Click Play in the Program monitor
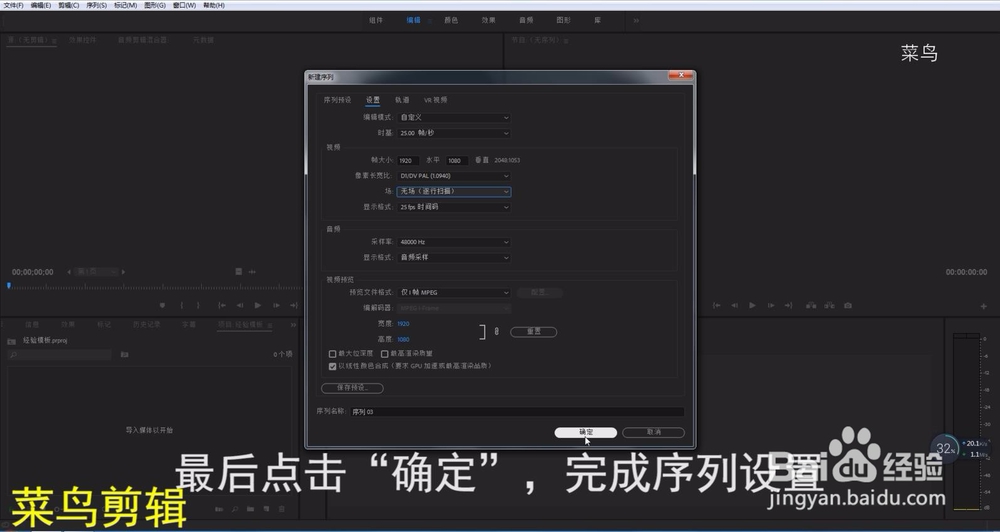 [x=753, y=306]
